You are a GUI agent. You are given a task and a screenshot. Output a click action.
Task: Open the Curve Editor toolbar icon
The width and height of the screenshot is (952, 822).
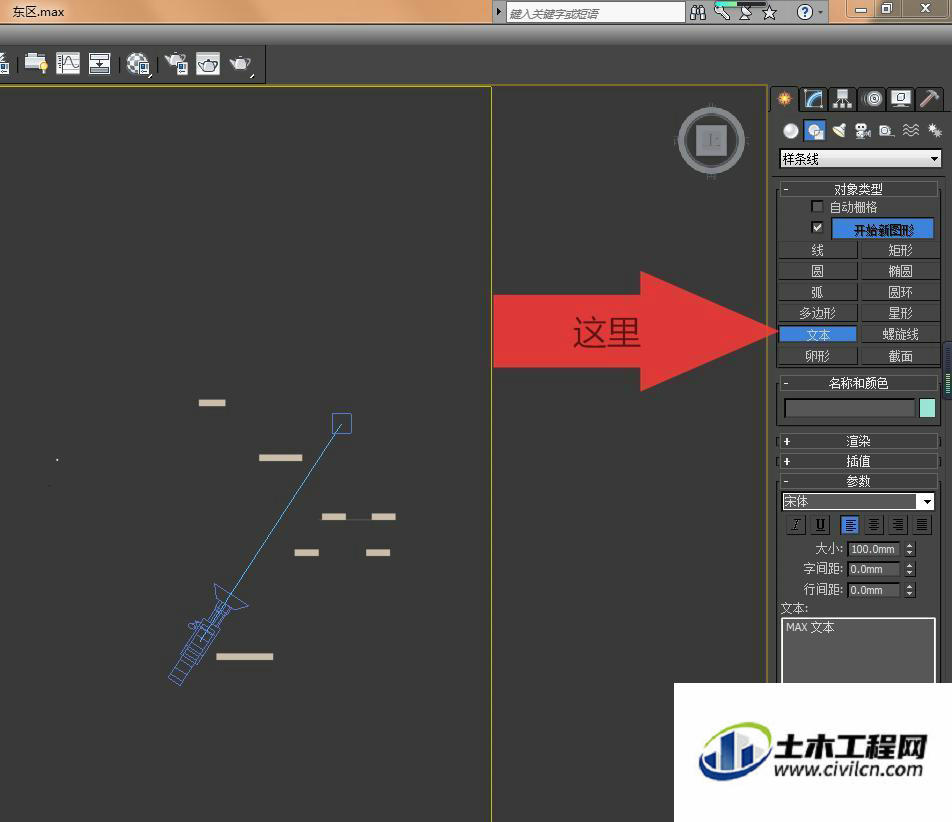point(68,63)
